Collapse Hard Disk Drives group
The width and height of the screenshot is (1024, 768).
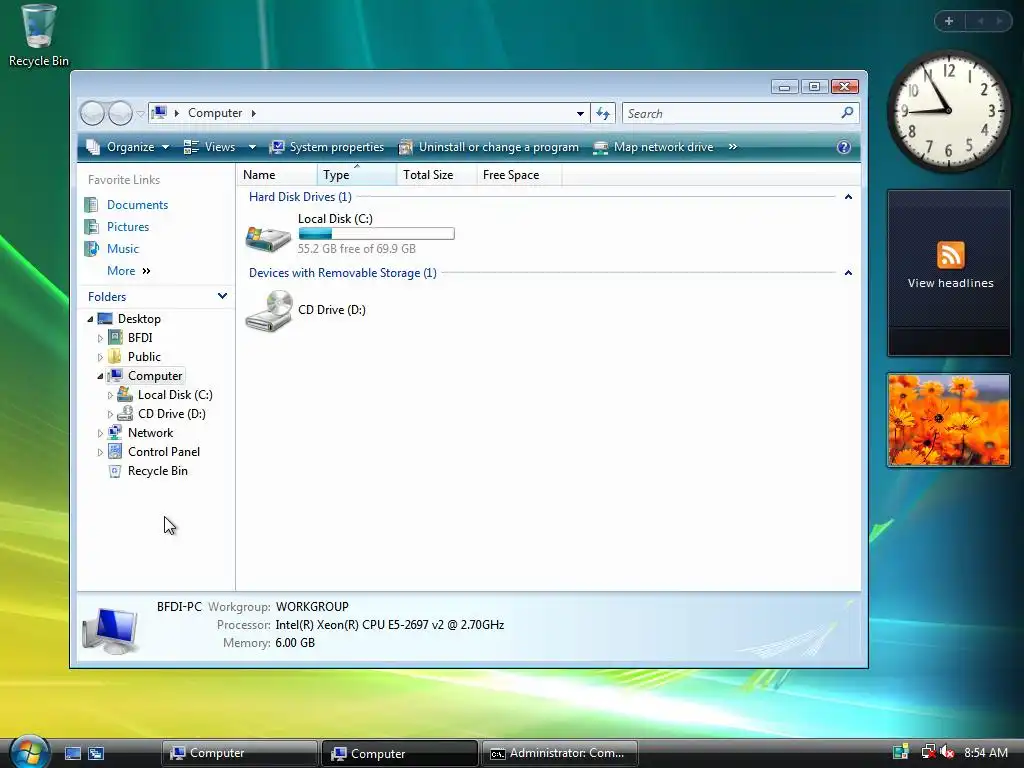pos(848,197)
